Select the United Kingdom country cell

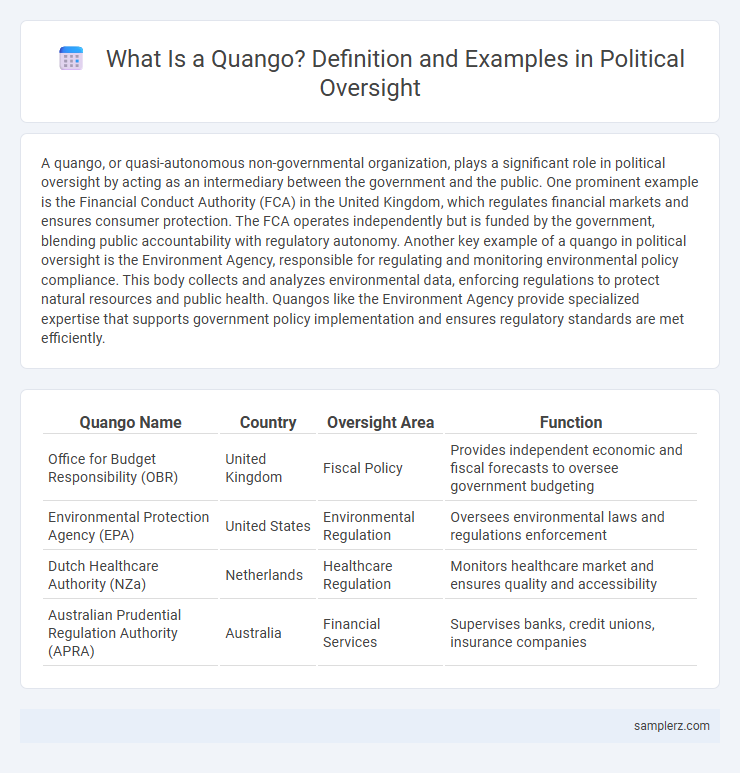tap(268, 468)
